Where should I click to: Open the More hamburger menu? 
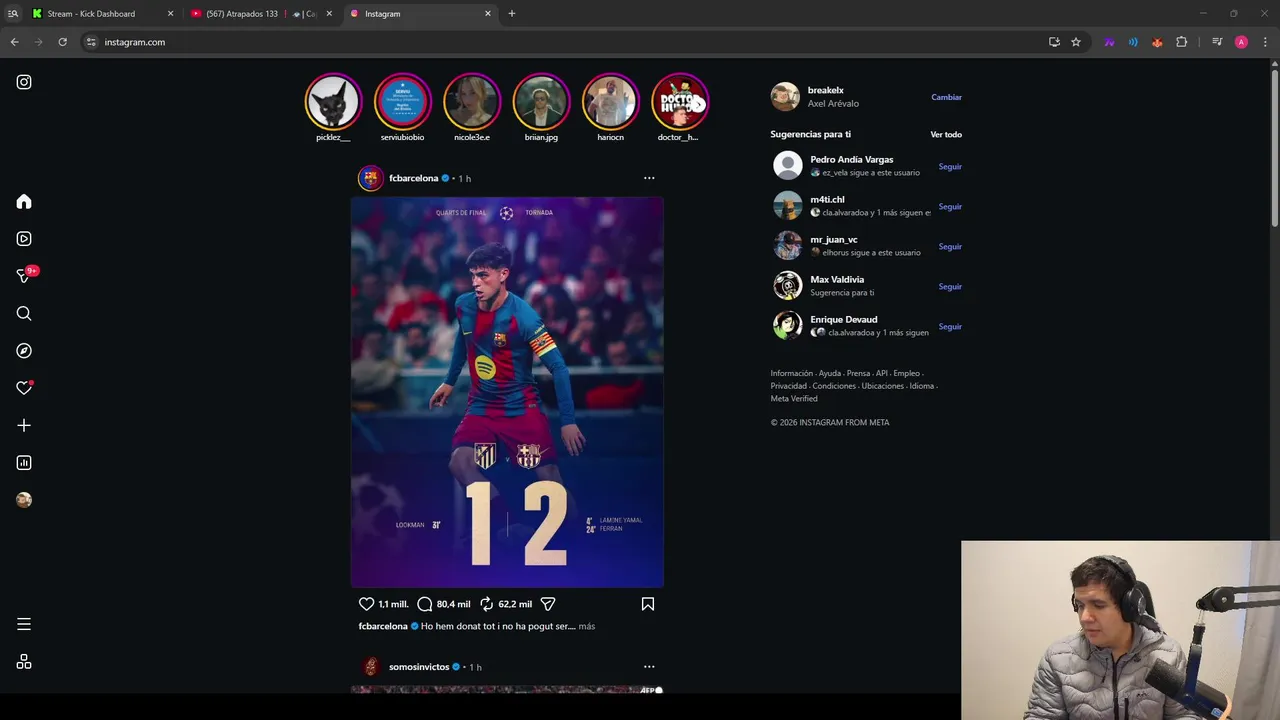tap(24, 624)
